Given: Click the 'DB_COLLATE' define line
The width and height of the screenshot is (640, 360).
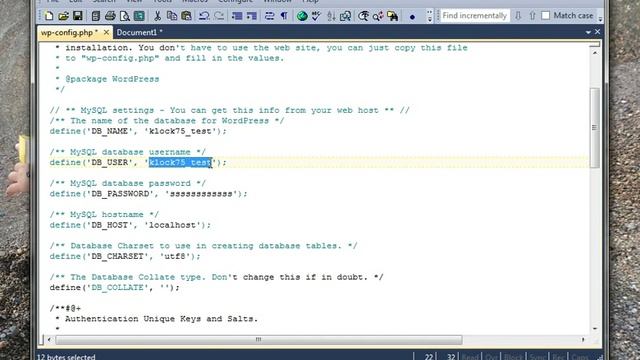Looking at the screenshot, I should [x=114, y=287].
